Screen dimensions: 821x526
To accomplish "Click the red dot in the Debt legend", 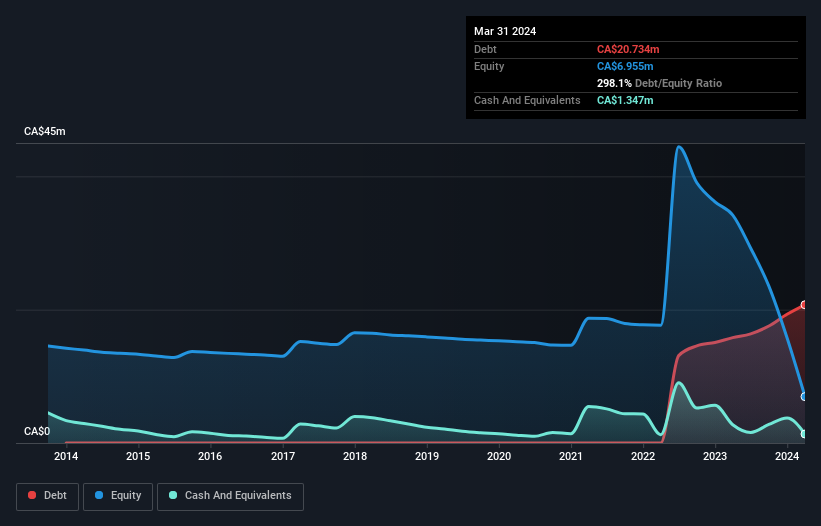I will point(32,495).
